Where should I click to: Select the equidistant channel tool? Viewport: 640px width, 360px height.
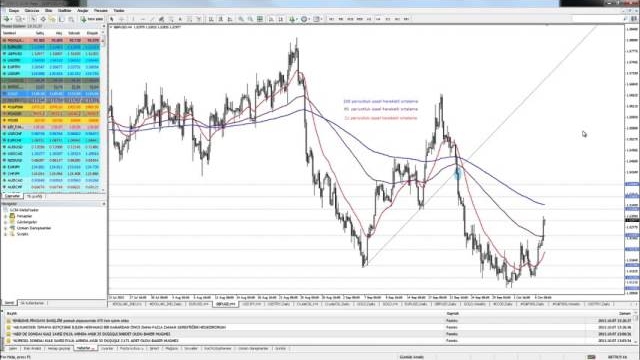click(x=162, y=19)
